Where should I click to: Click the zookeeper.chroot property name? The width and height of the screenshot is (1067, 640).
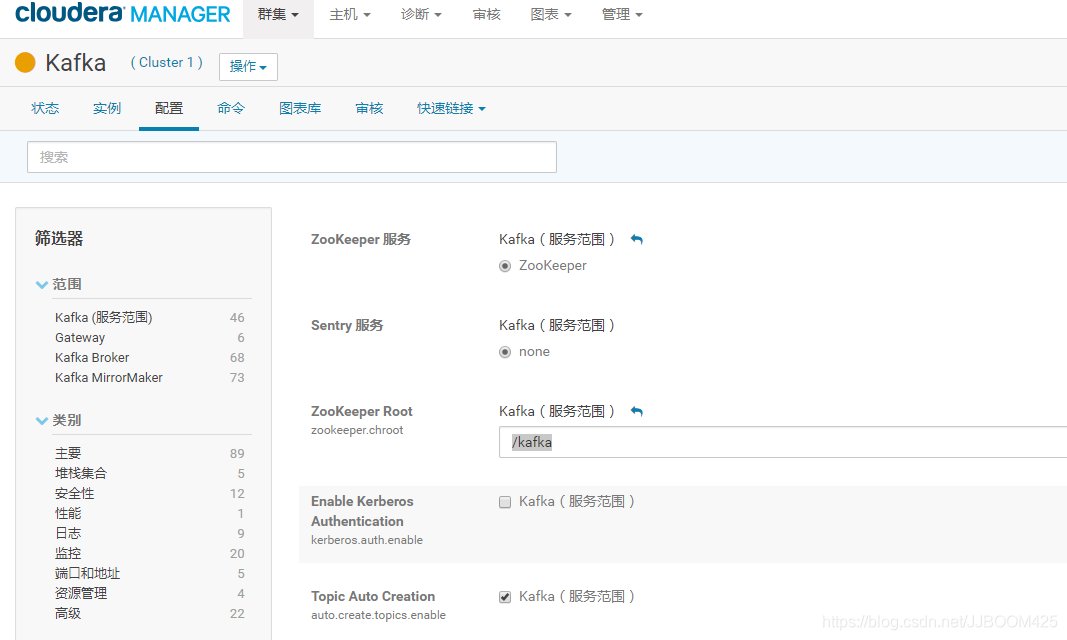357,430
